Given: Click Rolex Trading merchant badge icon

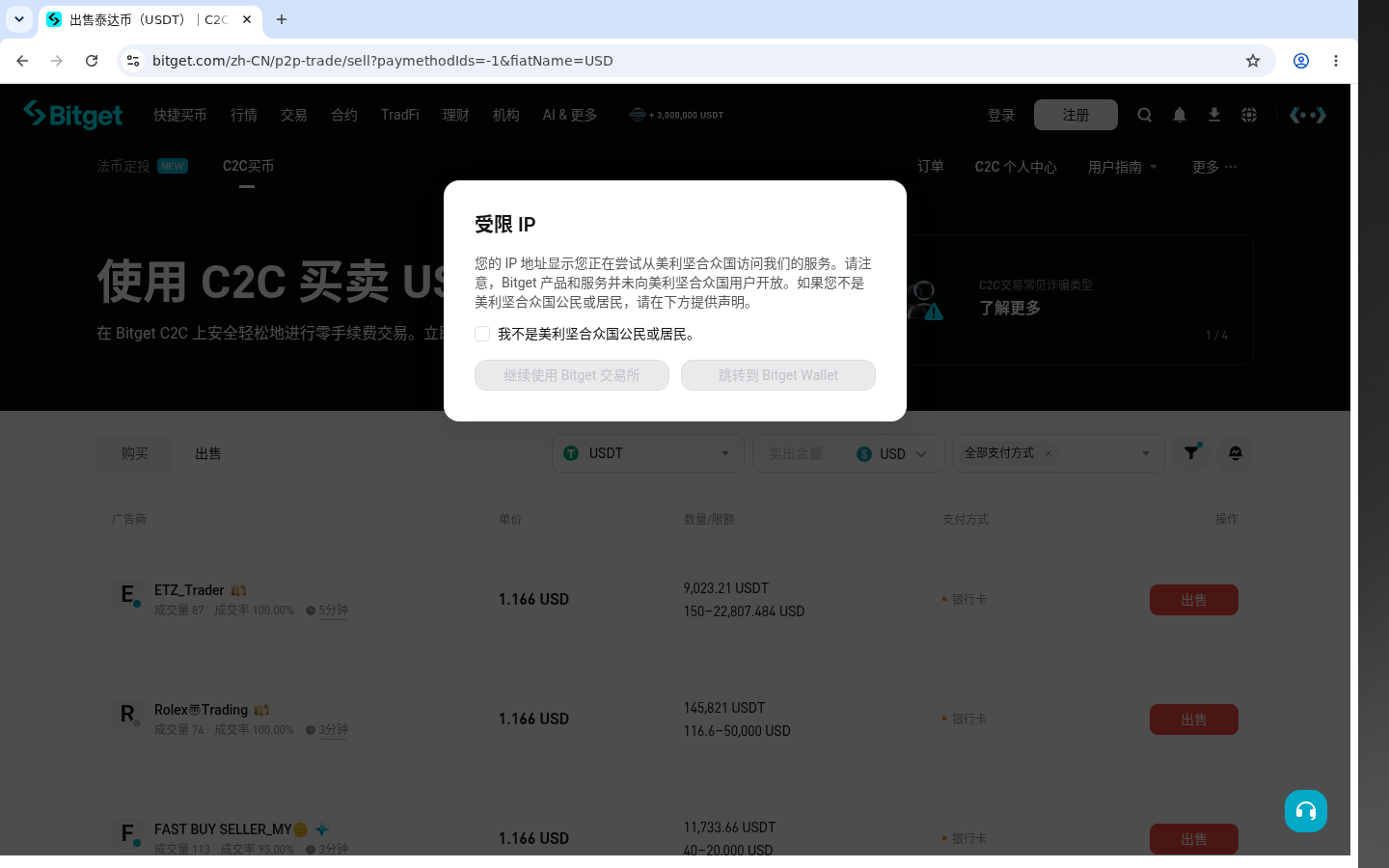Looking at the screenshot, I should [261, 710].
